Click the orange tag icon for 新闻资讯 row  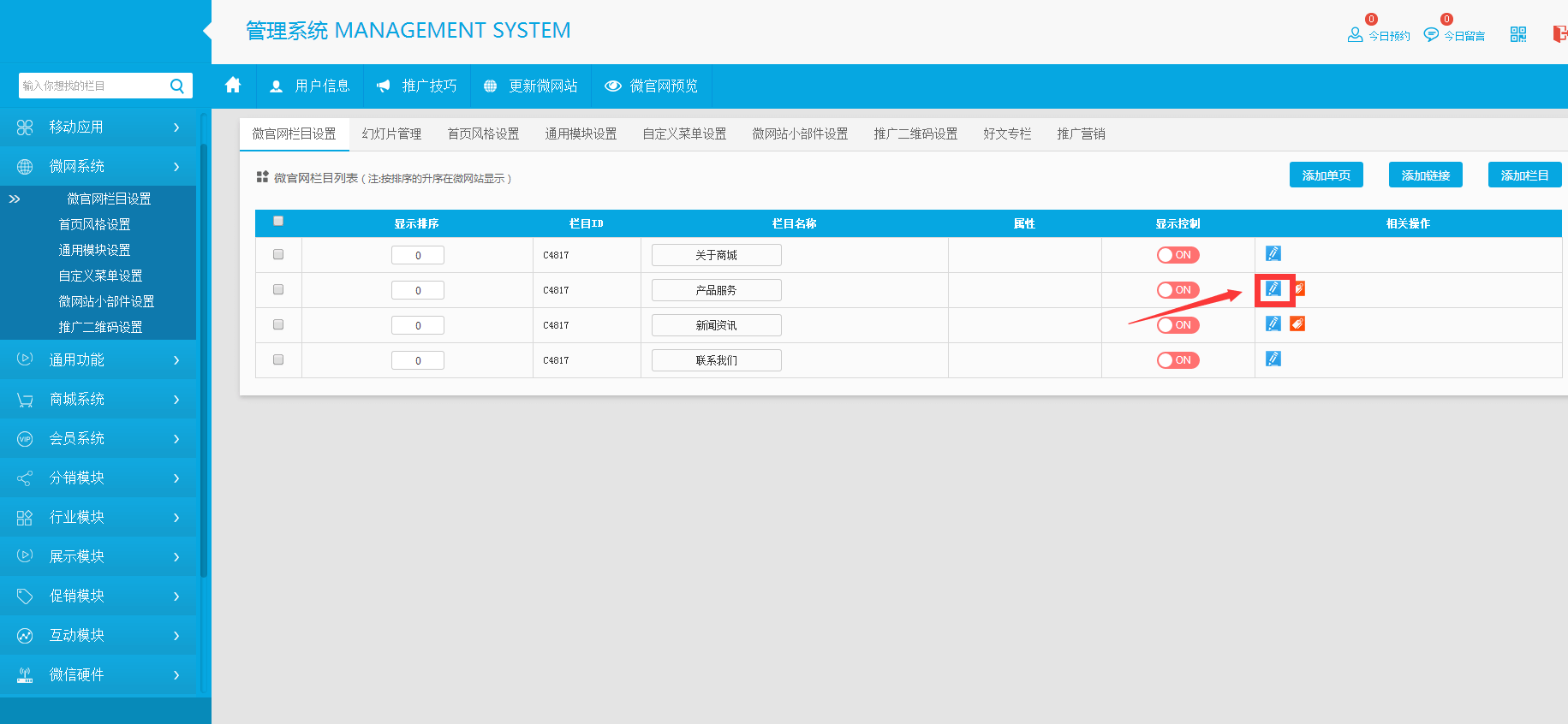tap(1297, 323)
